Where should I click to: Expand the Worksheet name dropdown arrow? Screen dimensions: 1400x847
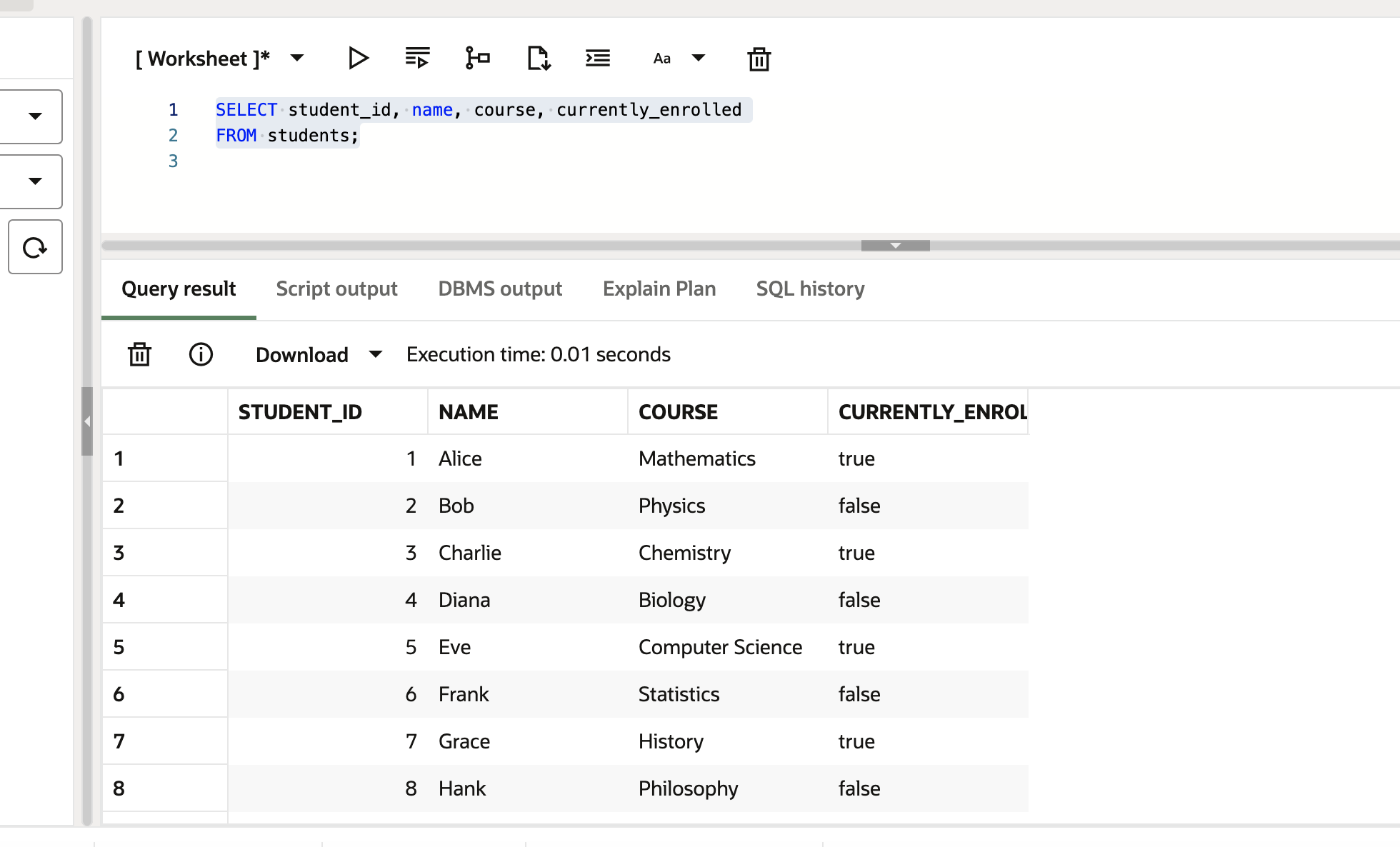(x=297, y=58)
